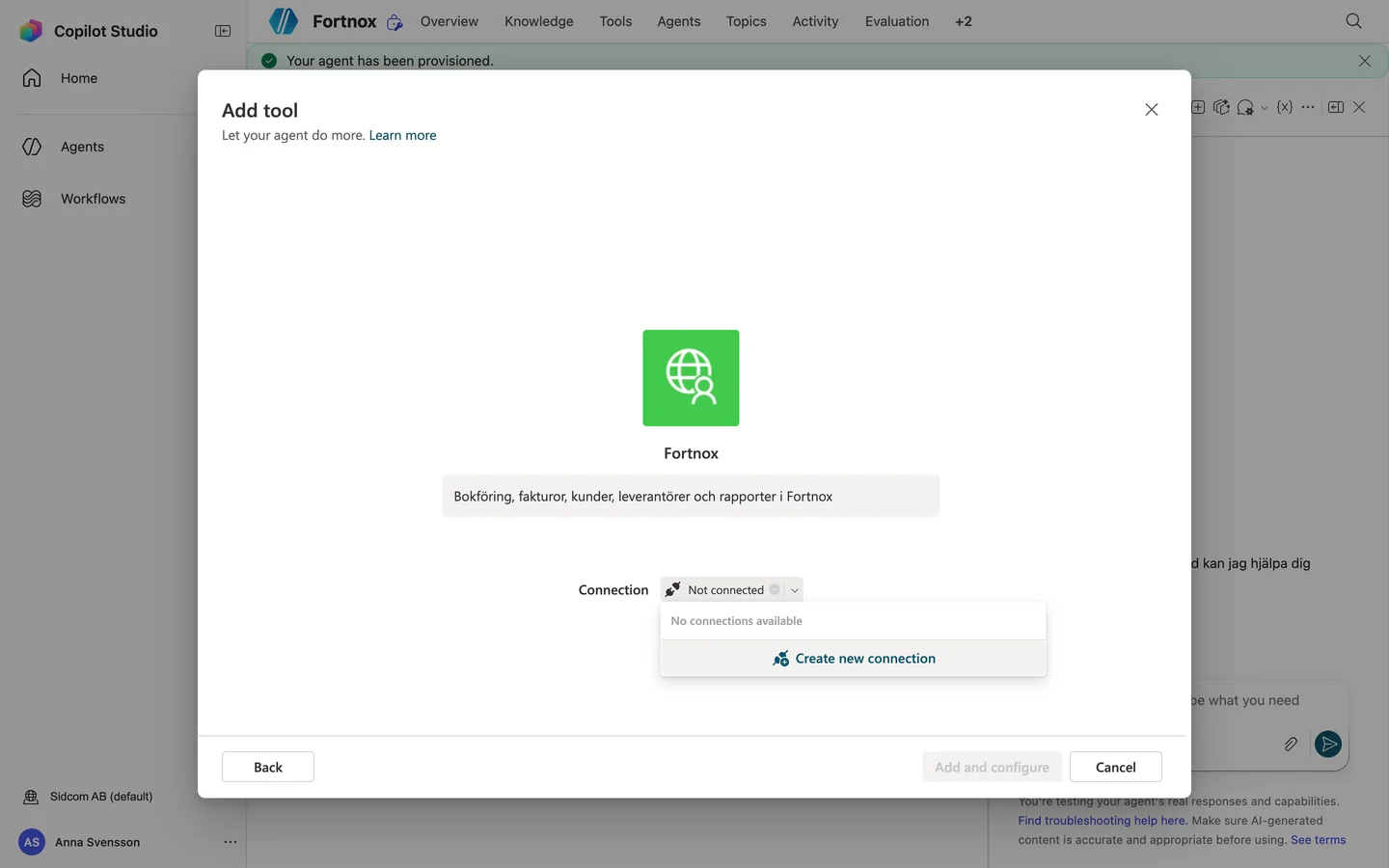The height and width of the screenshot is (868, 1389).
Task: Click the green Fortnox connector tile
Action: coord(691,378)
